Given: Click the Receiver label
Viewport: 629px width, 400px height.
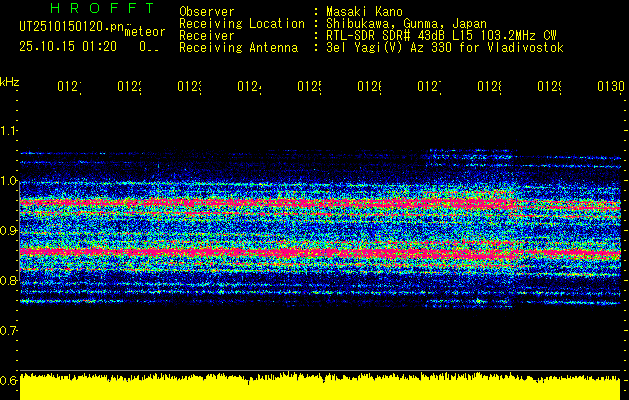Looking at the screenshot, I should (x=207, y=36).
